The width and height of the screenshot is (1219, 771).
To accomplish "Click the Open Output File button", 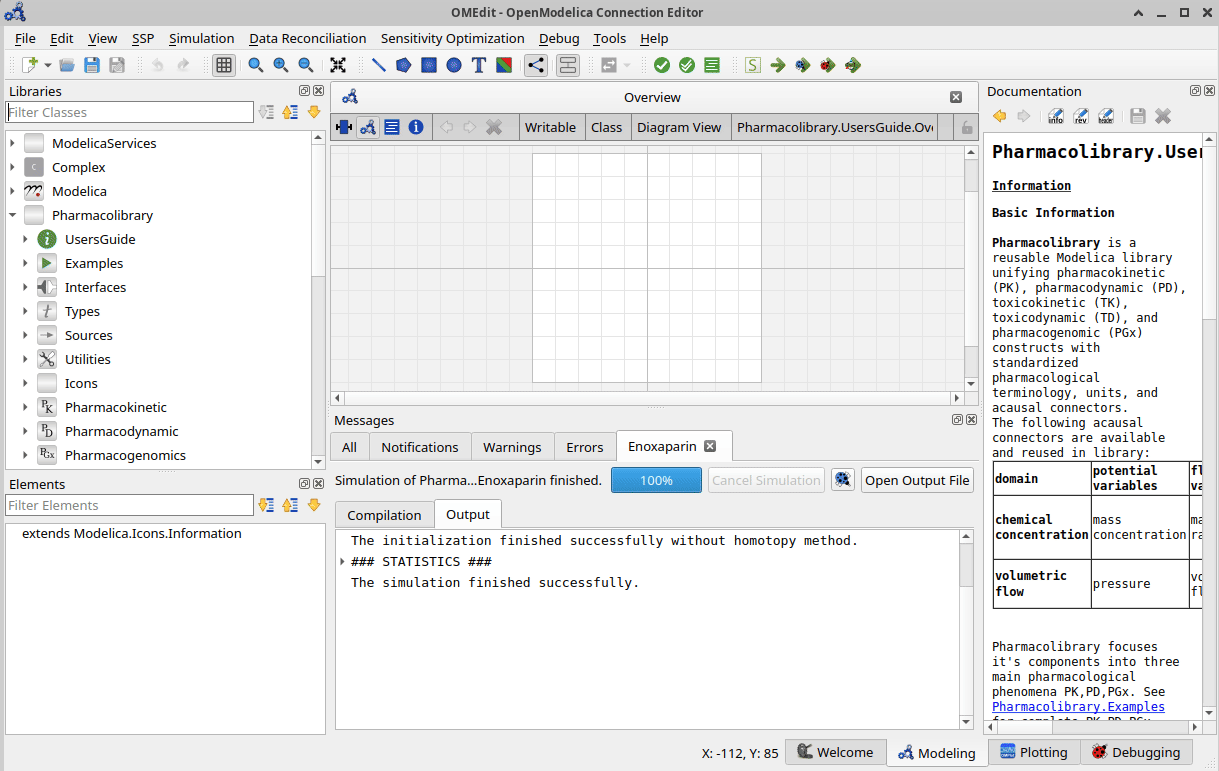I will click(x=917, y=480).
